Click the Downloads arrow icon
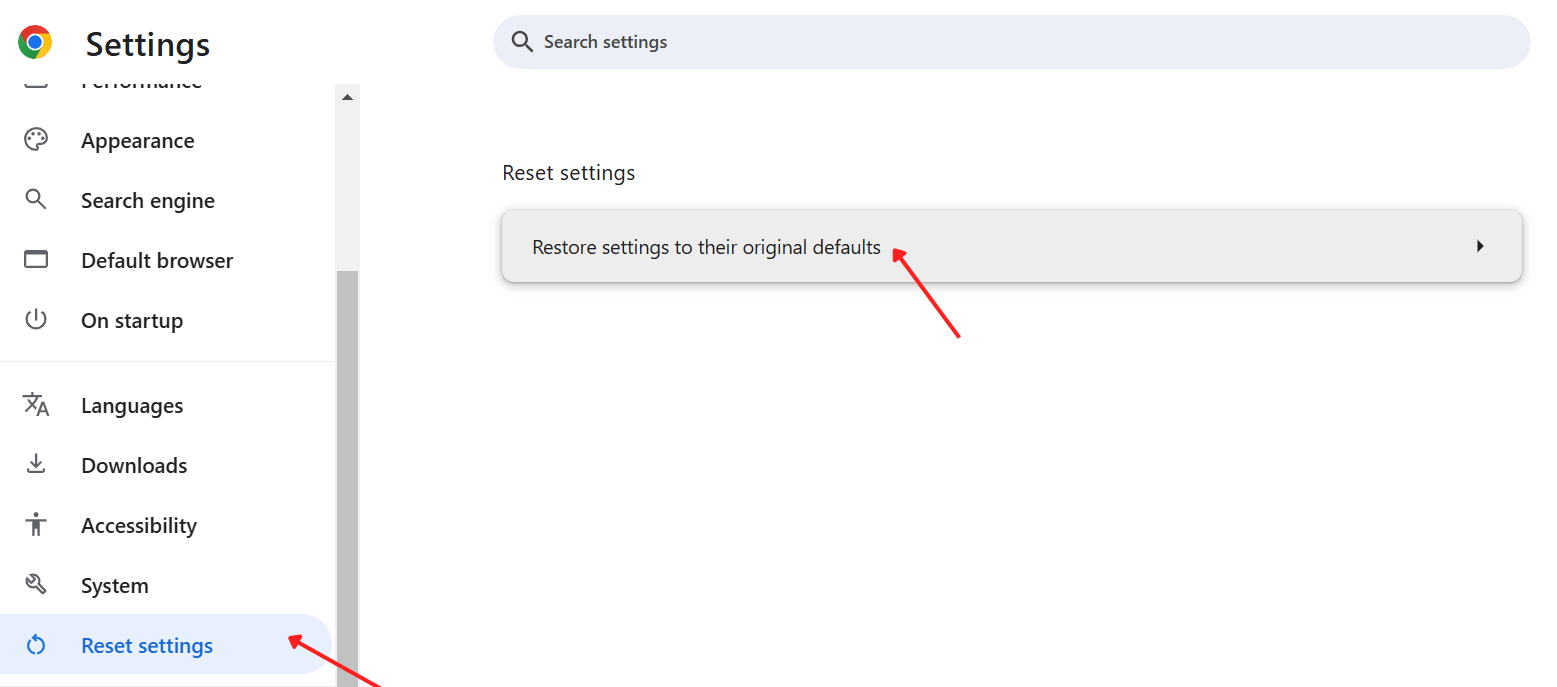 point(36,465)
